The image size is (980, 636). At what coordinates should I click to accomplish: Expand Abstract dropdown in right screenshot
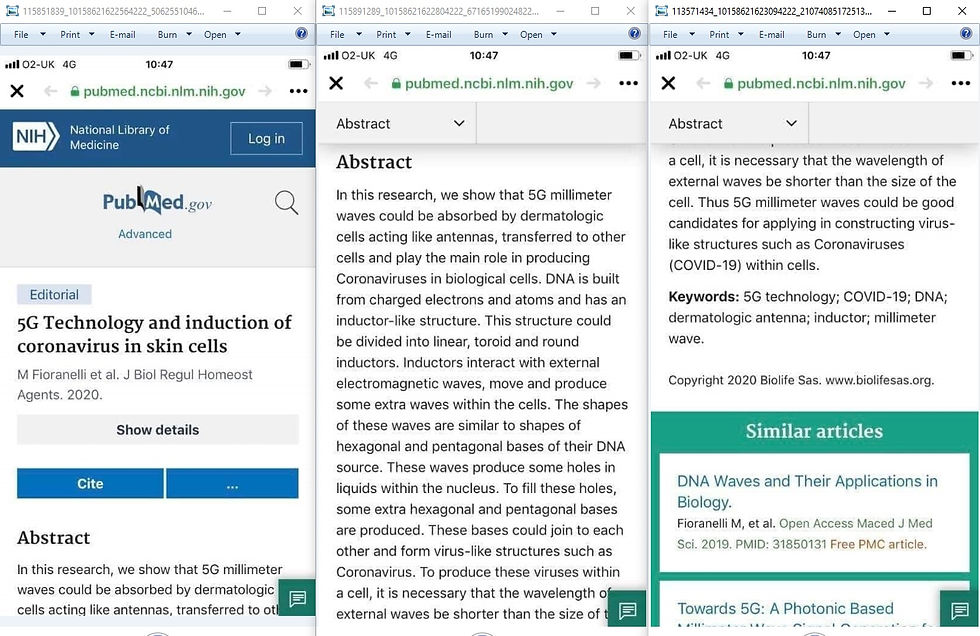pos(732,124)
